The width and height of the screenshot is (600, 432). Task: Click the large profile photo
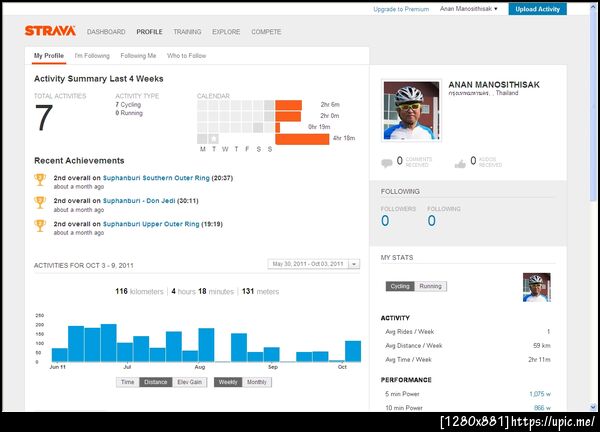point(411,111)
